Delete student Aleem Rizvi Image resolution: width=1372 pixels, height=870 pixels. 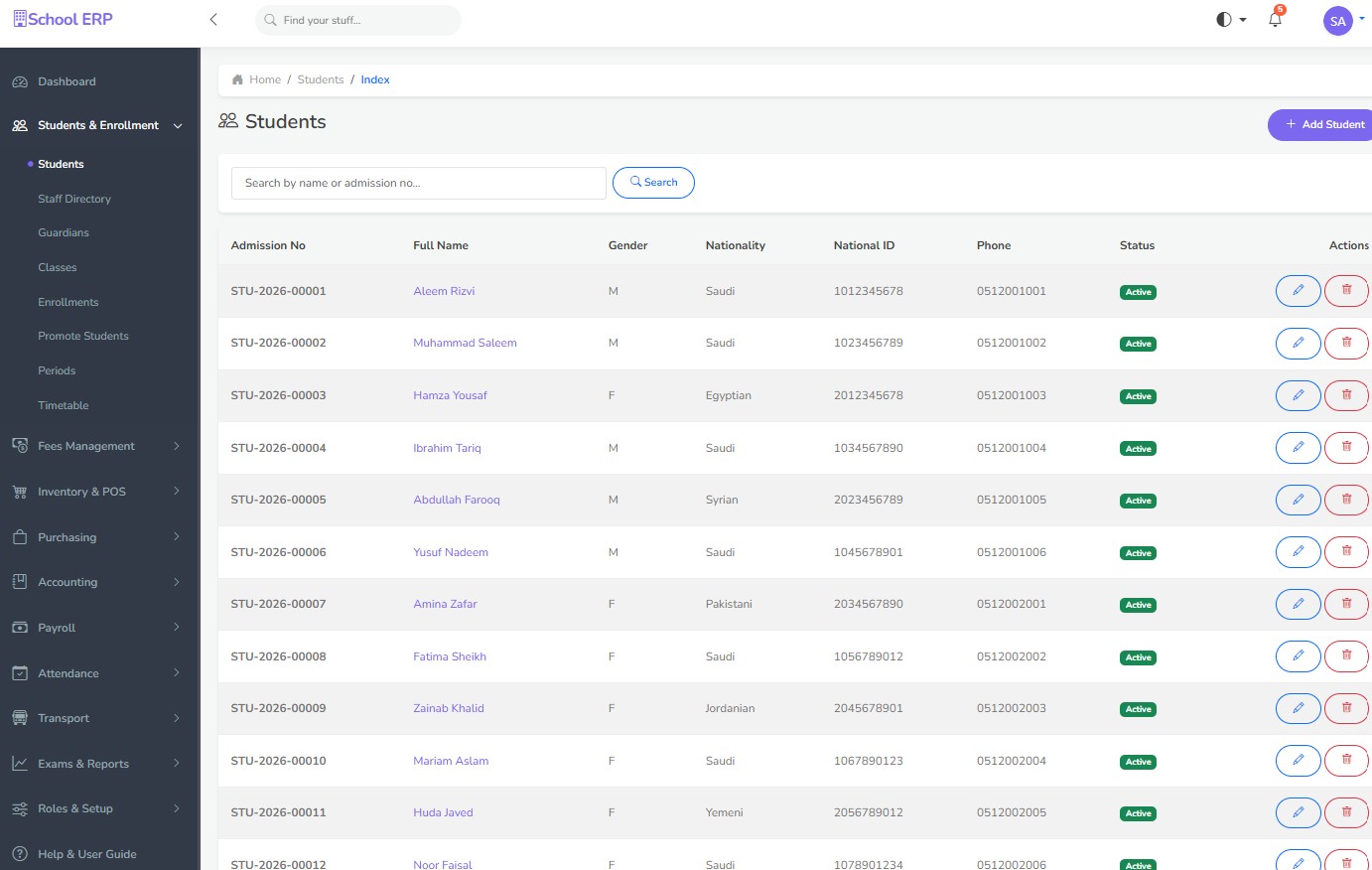coord(1346,291)
